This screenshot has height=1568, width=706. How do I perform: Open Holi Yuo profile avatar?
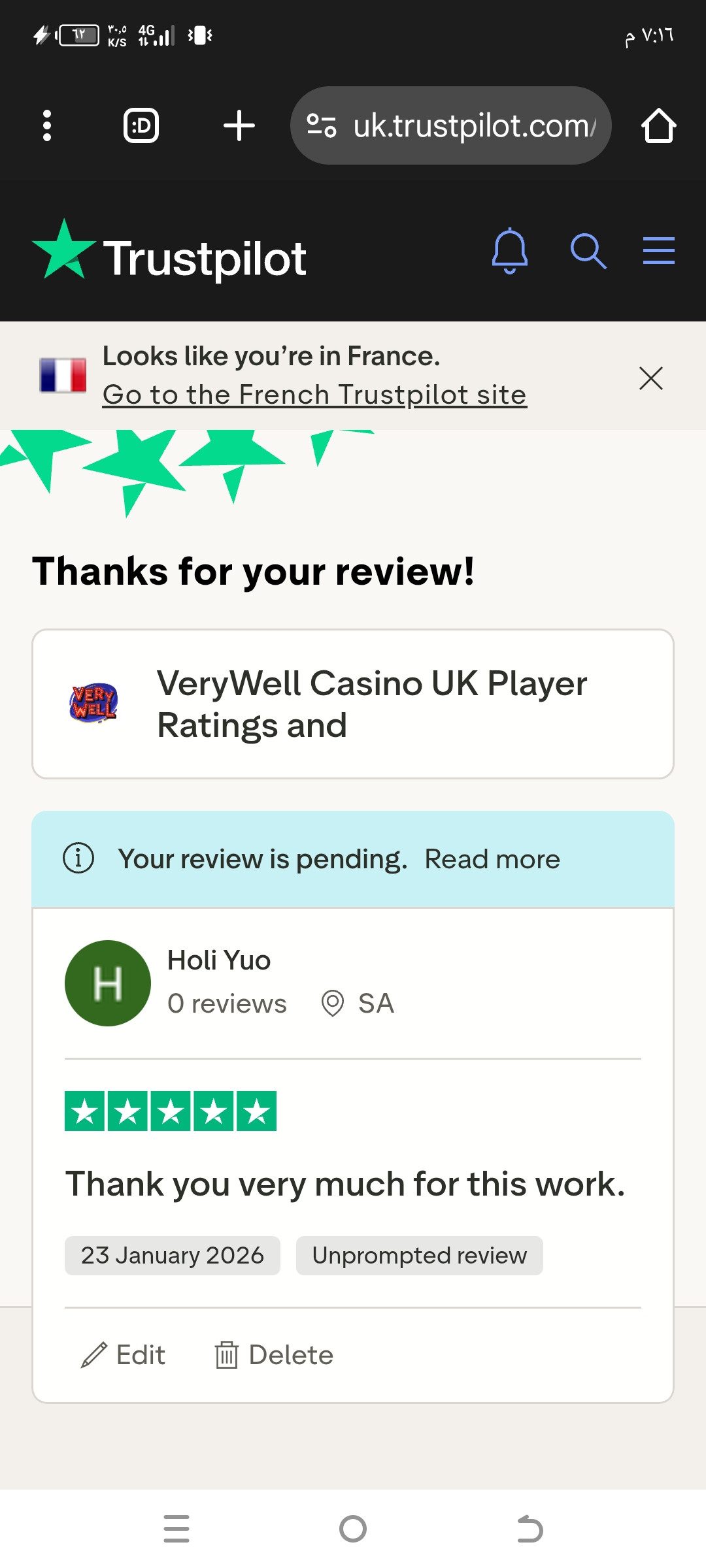coord(108,983)
